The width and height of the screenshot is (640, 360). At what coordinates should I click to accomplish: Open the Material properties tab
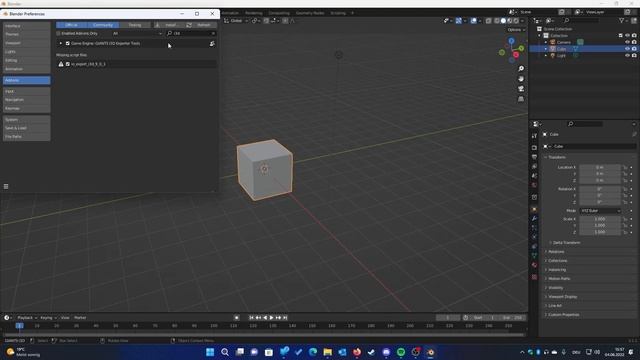(x=534, y=265)
